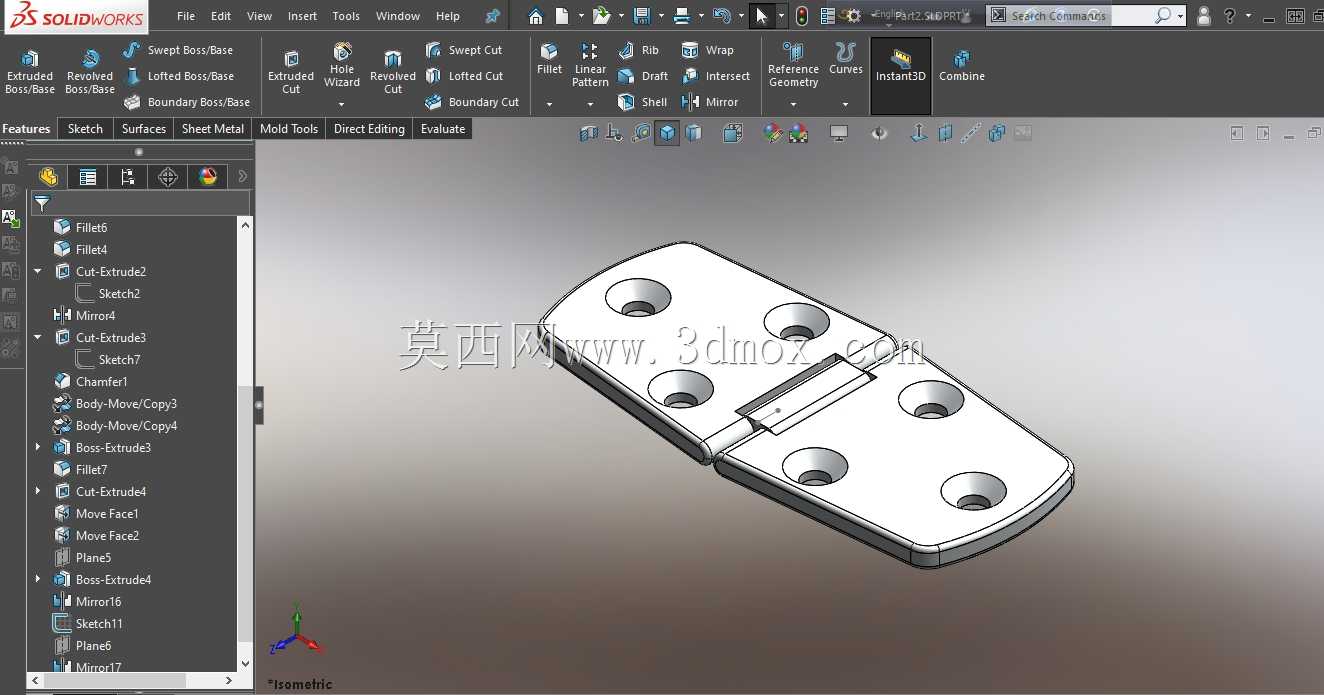Toggle Instant3D mode
This screenshot has width=1324, height=695.
pyautogui.click(x=901, y=76)
